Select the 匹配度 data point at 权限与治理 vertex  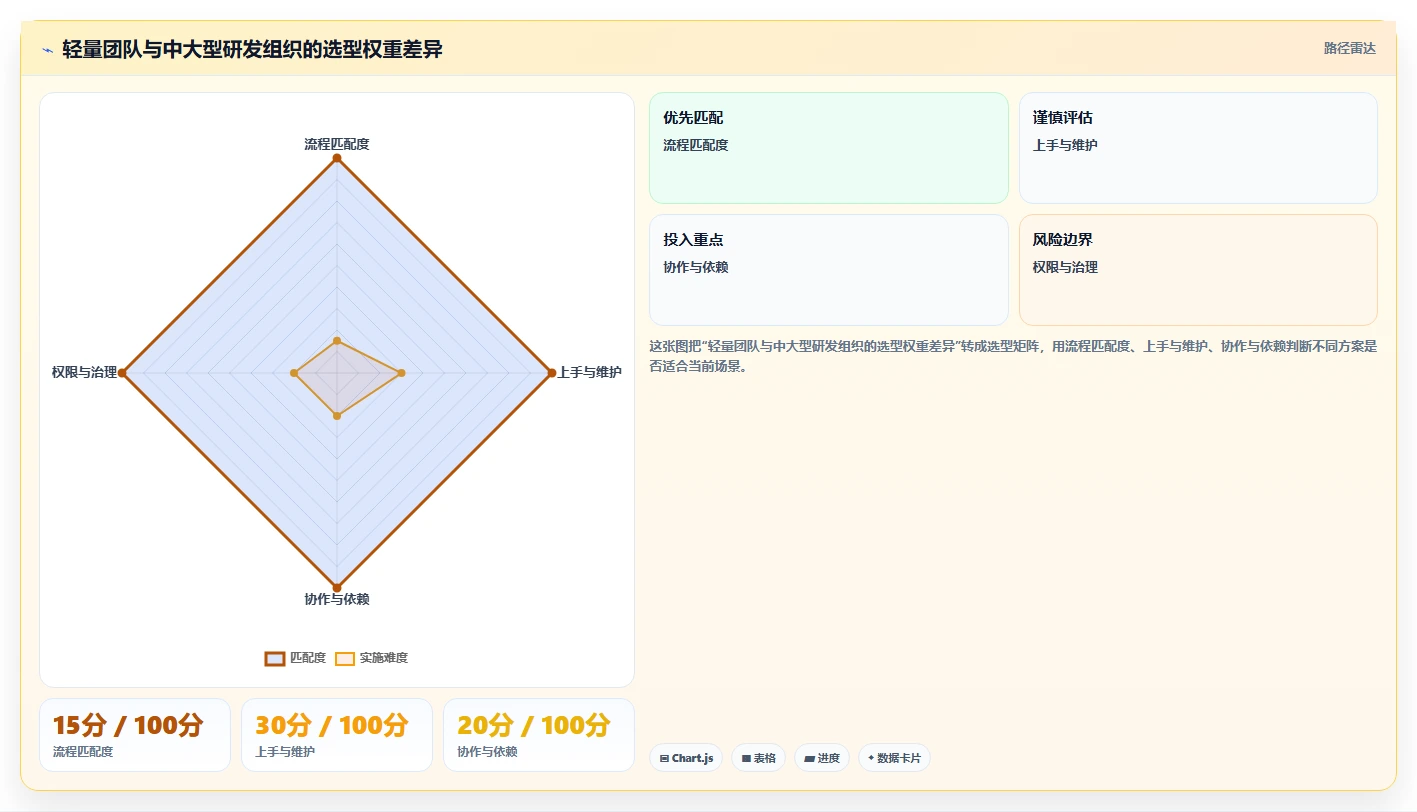123,373
